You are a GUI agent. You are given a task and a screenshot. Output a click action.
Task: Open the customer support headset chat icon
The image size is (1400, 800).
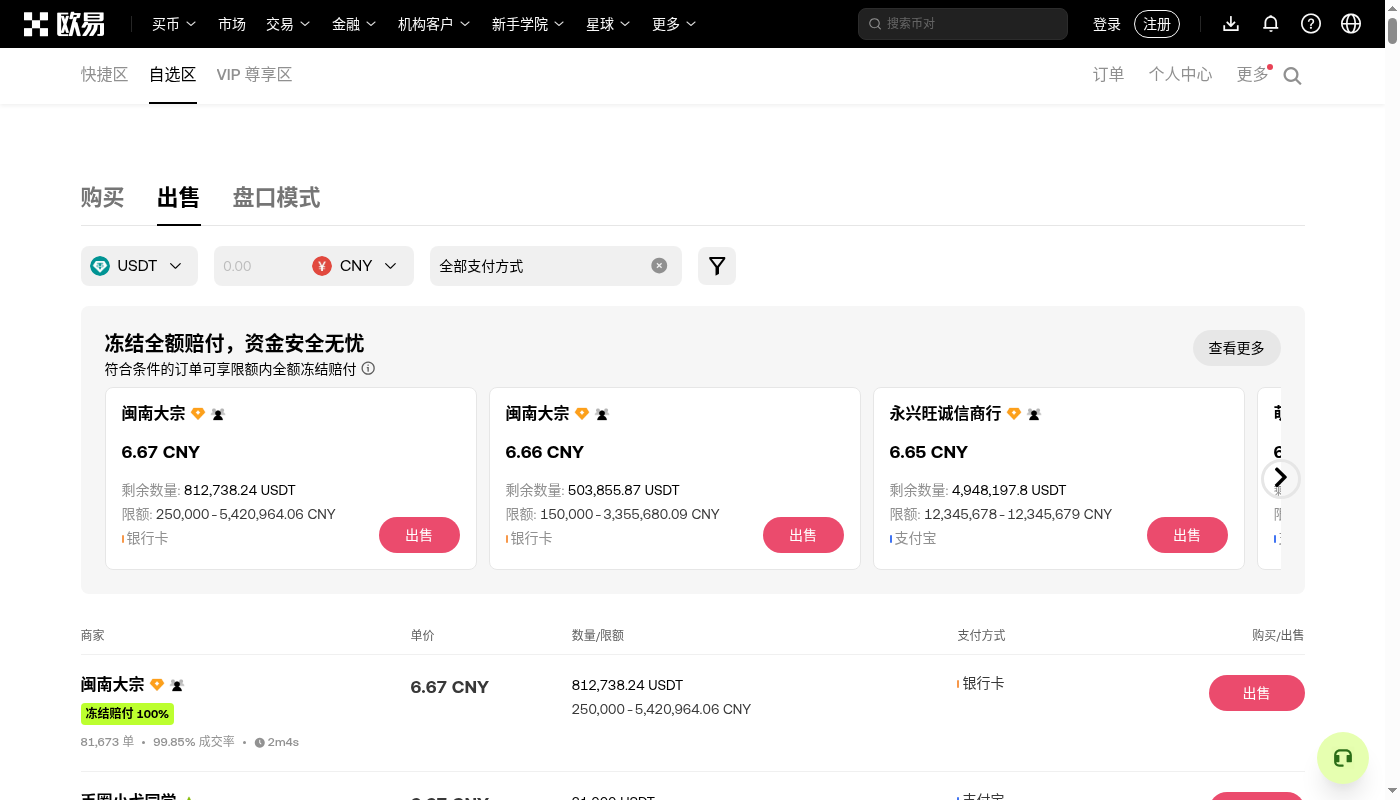pyautogui.click(x=1343, y=758)
